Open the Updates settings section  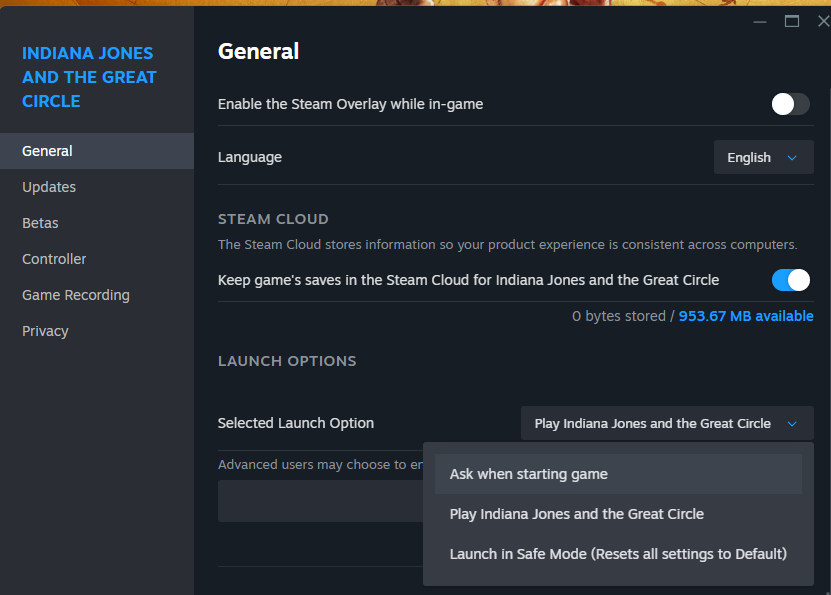click(49, 187)
